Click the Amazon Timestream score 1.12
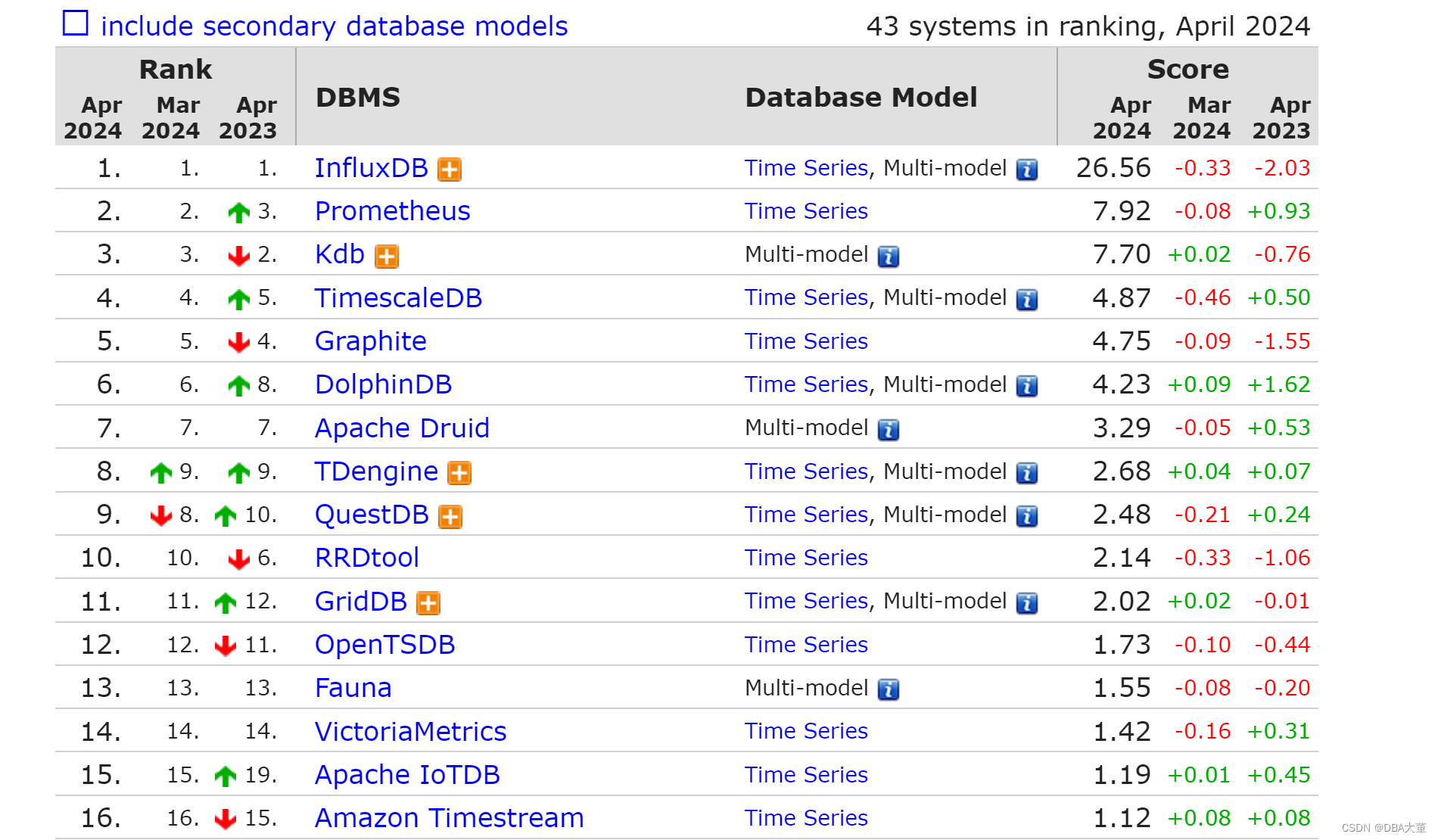This screenshot has height=840, width=1438. 1122,818
